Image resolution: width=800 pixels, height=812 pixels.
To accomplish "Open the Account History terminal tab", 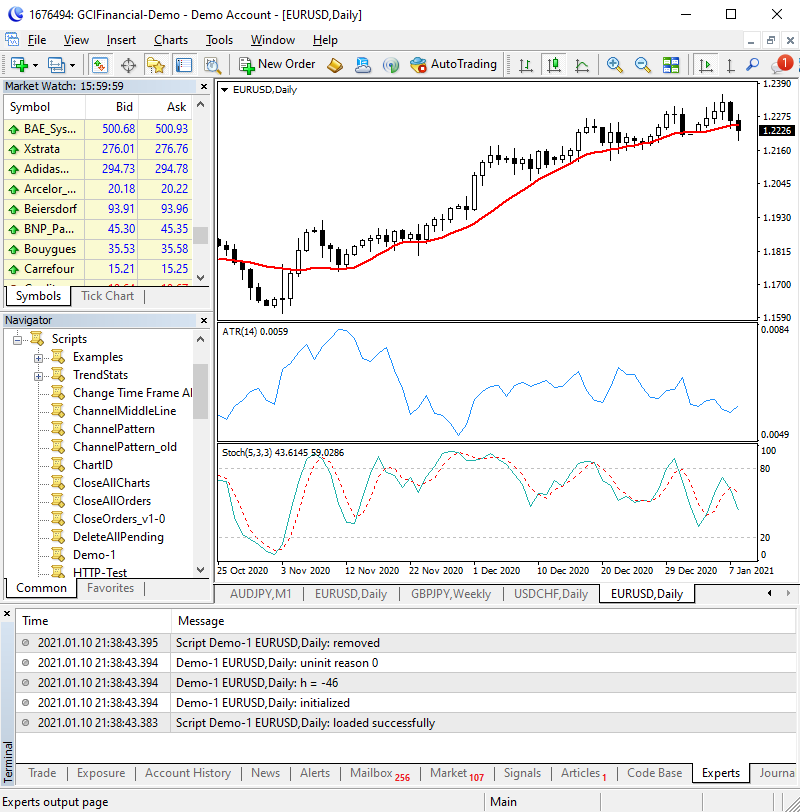I will pos(188,773).
